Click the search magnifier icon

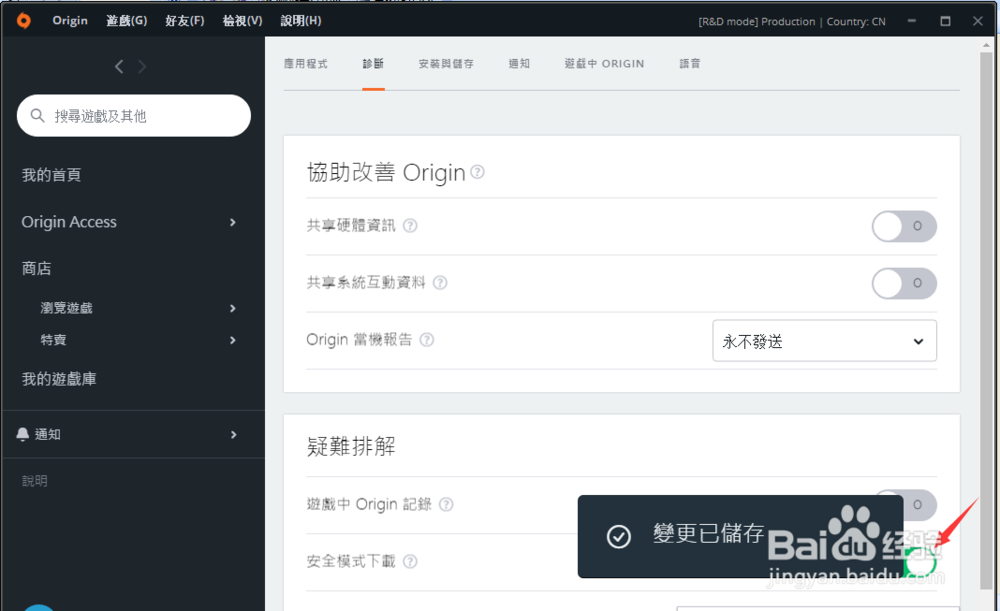pos(38,115)
